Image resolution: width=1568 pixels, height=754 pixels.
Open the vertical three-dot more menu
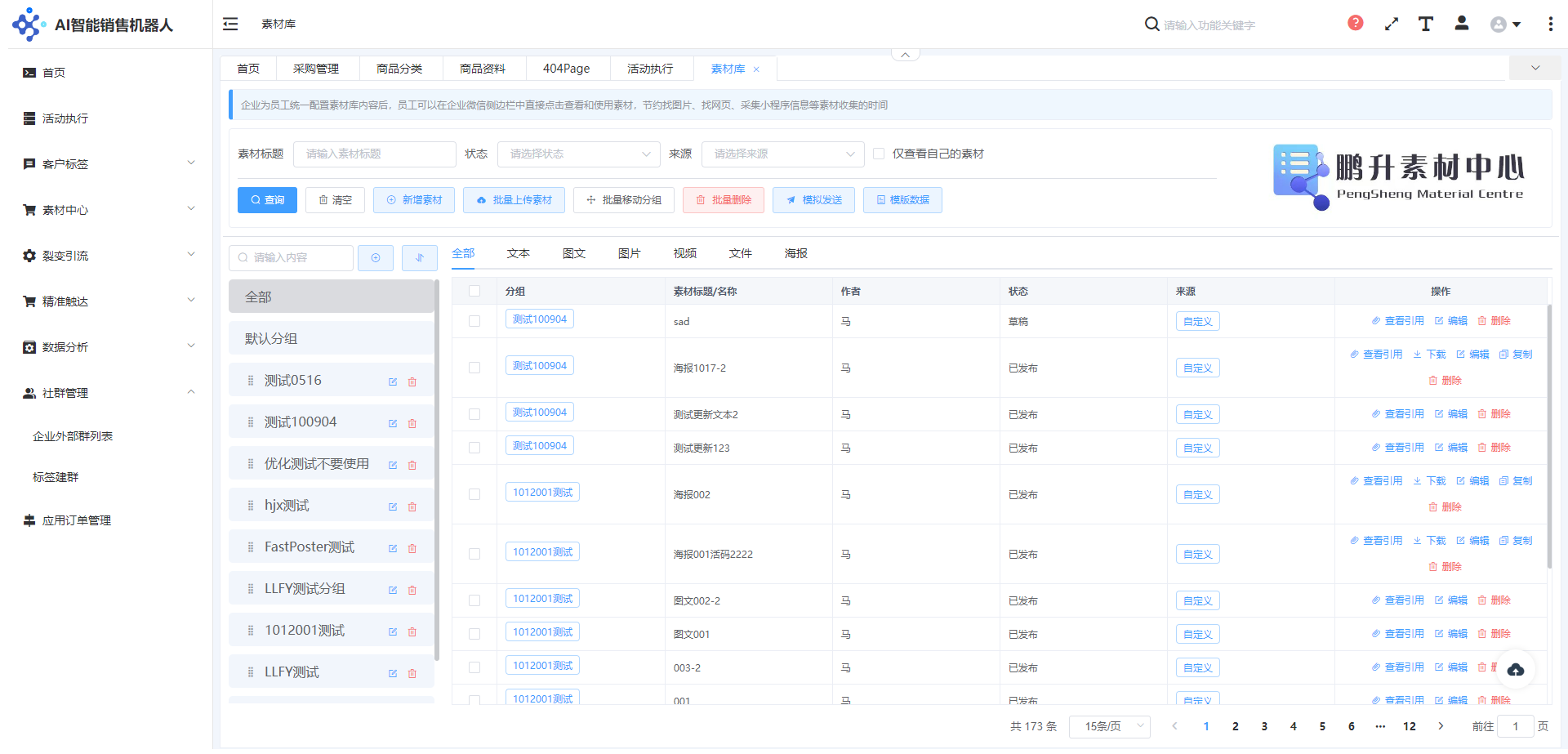(1550, 24)
